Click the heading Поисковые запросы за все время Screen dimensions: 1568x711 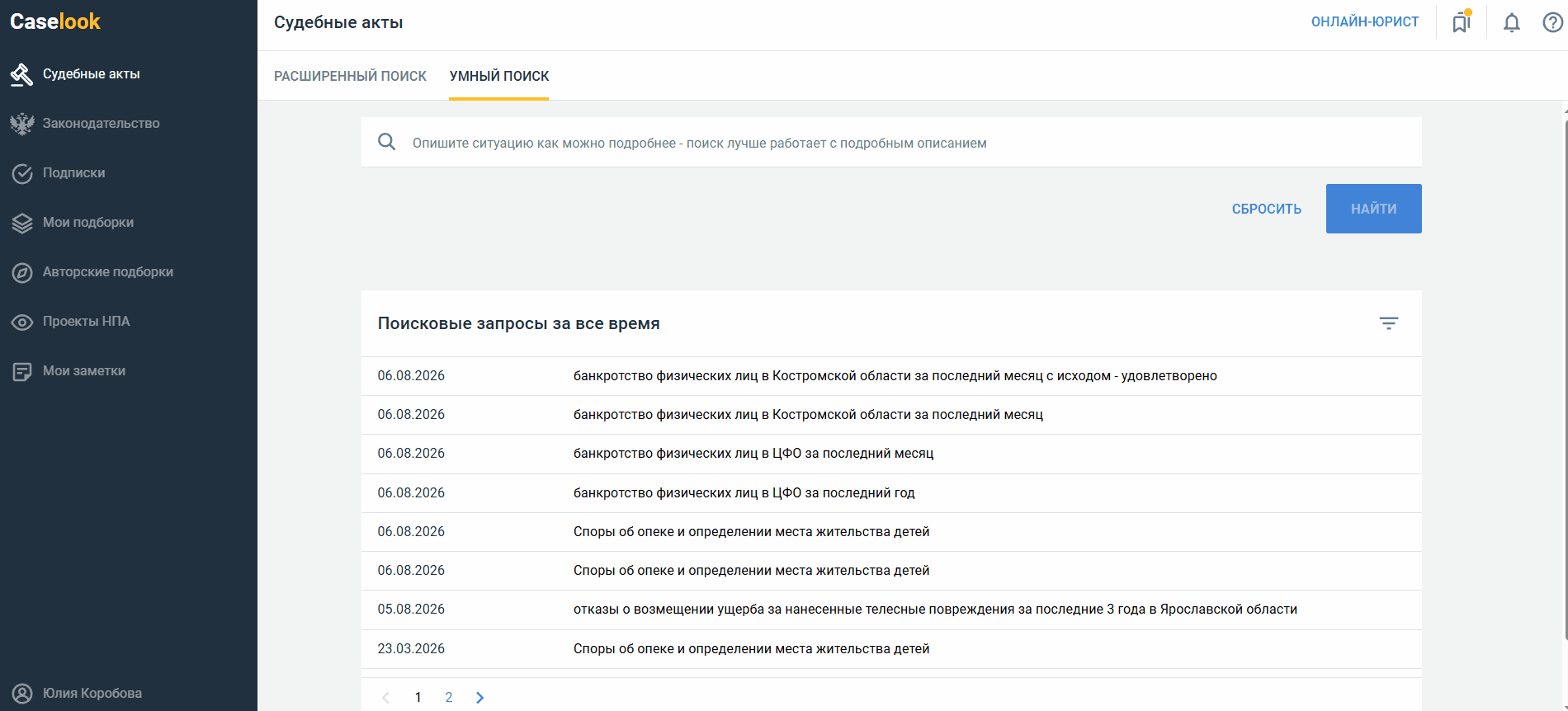[x=518, y=323]
